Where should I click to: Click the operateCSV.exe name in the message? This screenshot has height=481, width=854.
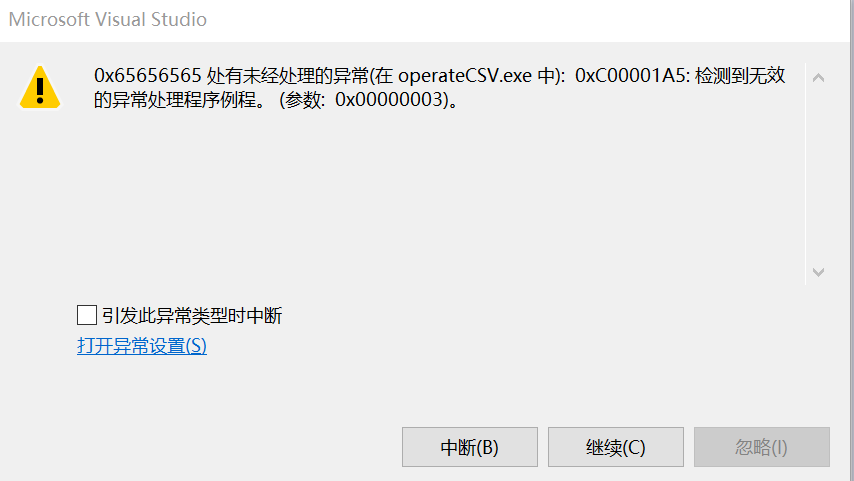(465, 75)
